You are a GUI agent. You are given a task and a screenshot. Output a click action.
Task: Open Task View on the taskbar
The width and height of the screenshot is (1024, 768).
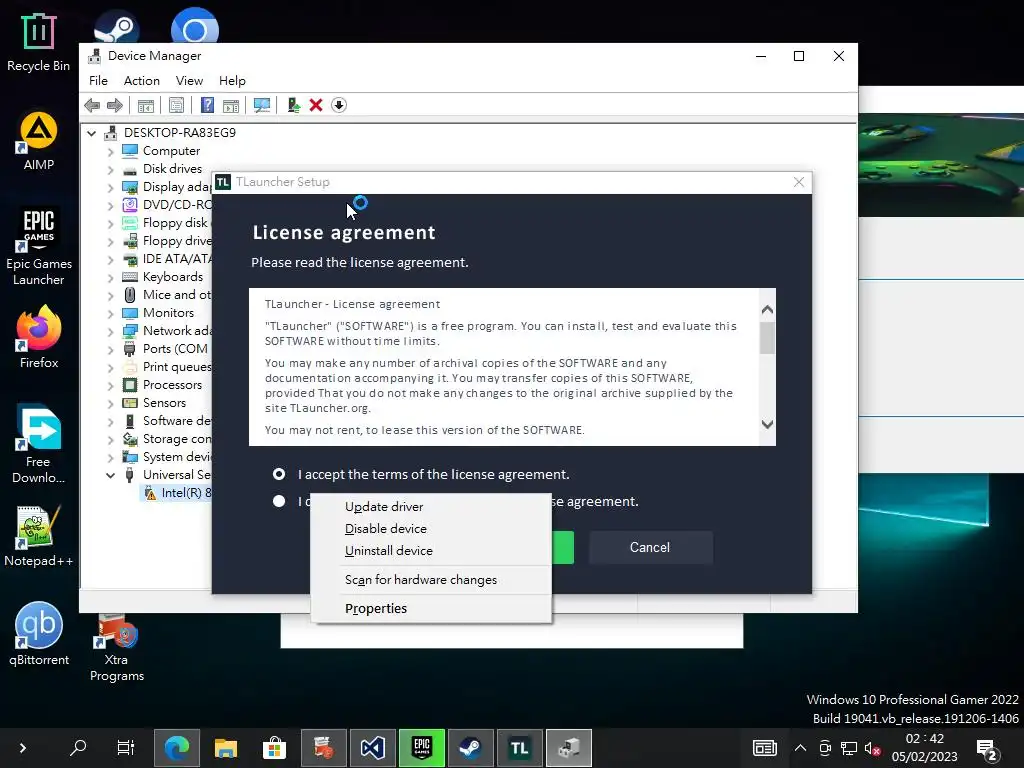click(125, 748)
